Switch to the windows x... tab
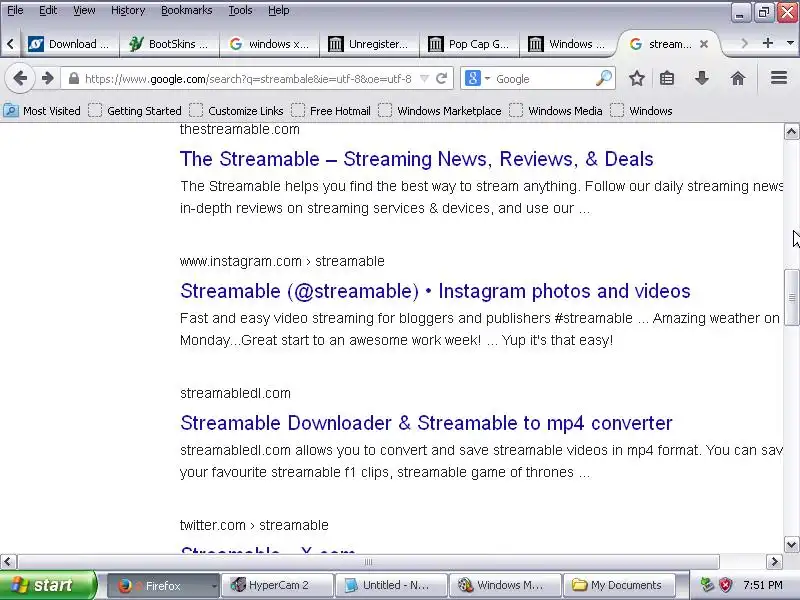Screen dimensions: 800x600 pyautogui.click(x=269, y=44)
